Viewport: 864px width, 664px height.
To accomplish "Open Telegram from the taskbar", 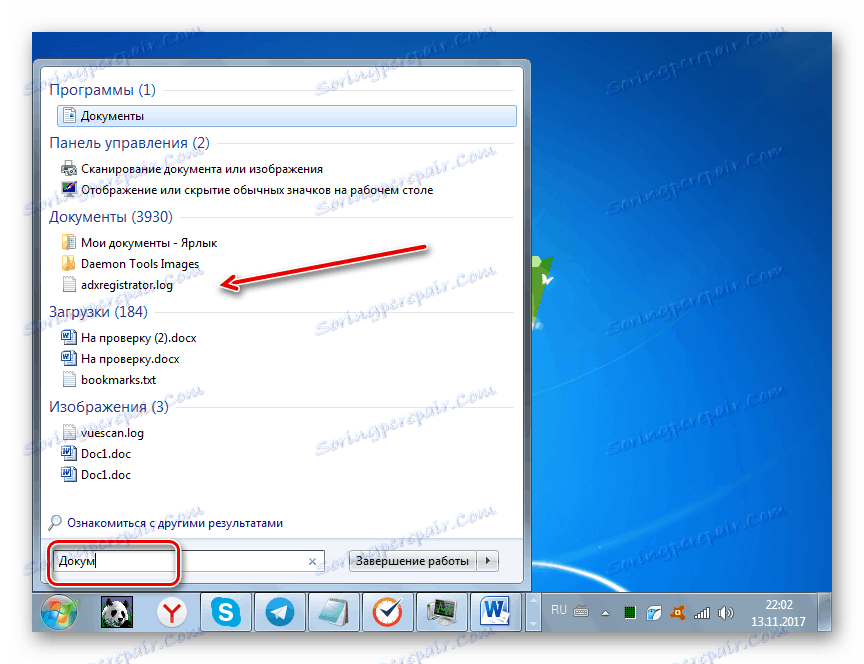I will (279, 612).
